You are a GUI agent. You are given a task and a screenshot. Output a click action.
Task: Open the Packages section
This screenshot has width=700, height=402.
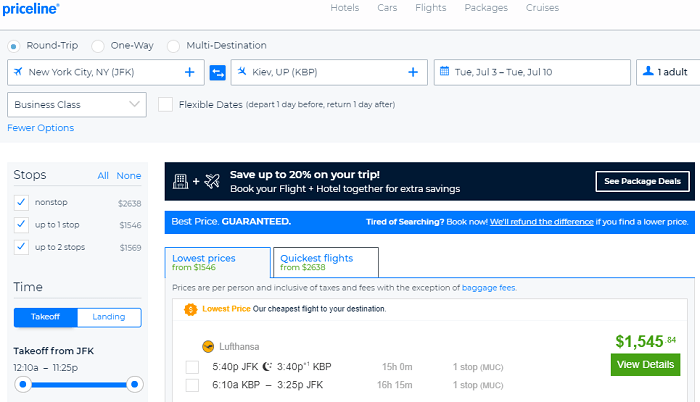click(486, 8)
